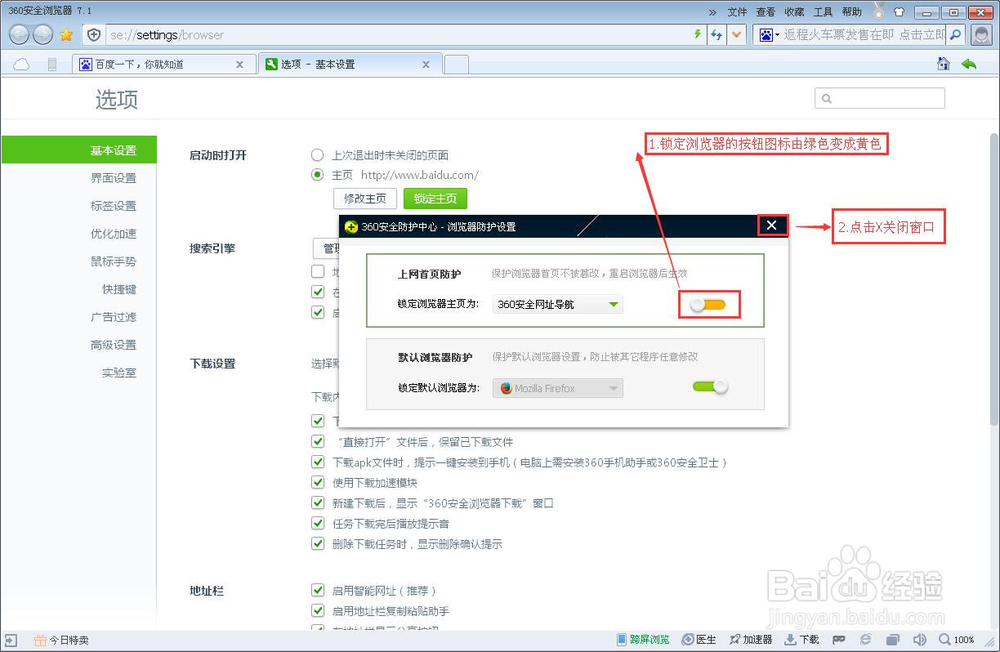
Task: Expand the hidden menu chevron in title bar
Action: [x=712, y=12]
